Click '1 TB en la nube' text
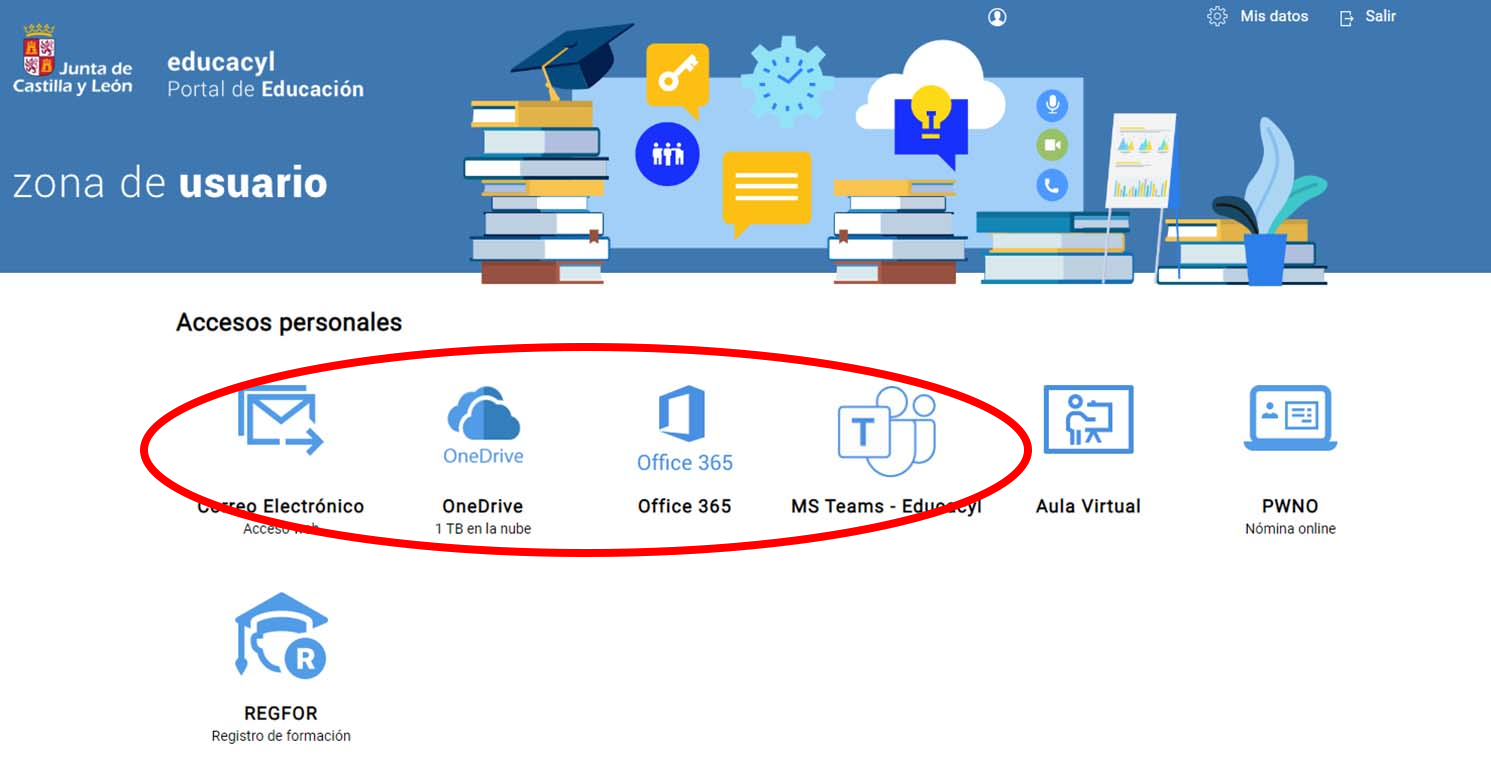Image resolution: width=1491 pixels, height=758 pixels. click(483, 528)
